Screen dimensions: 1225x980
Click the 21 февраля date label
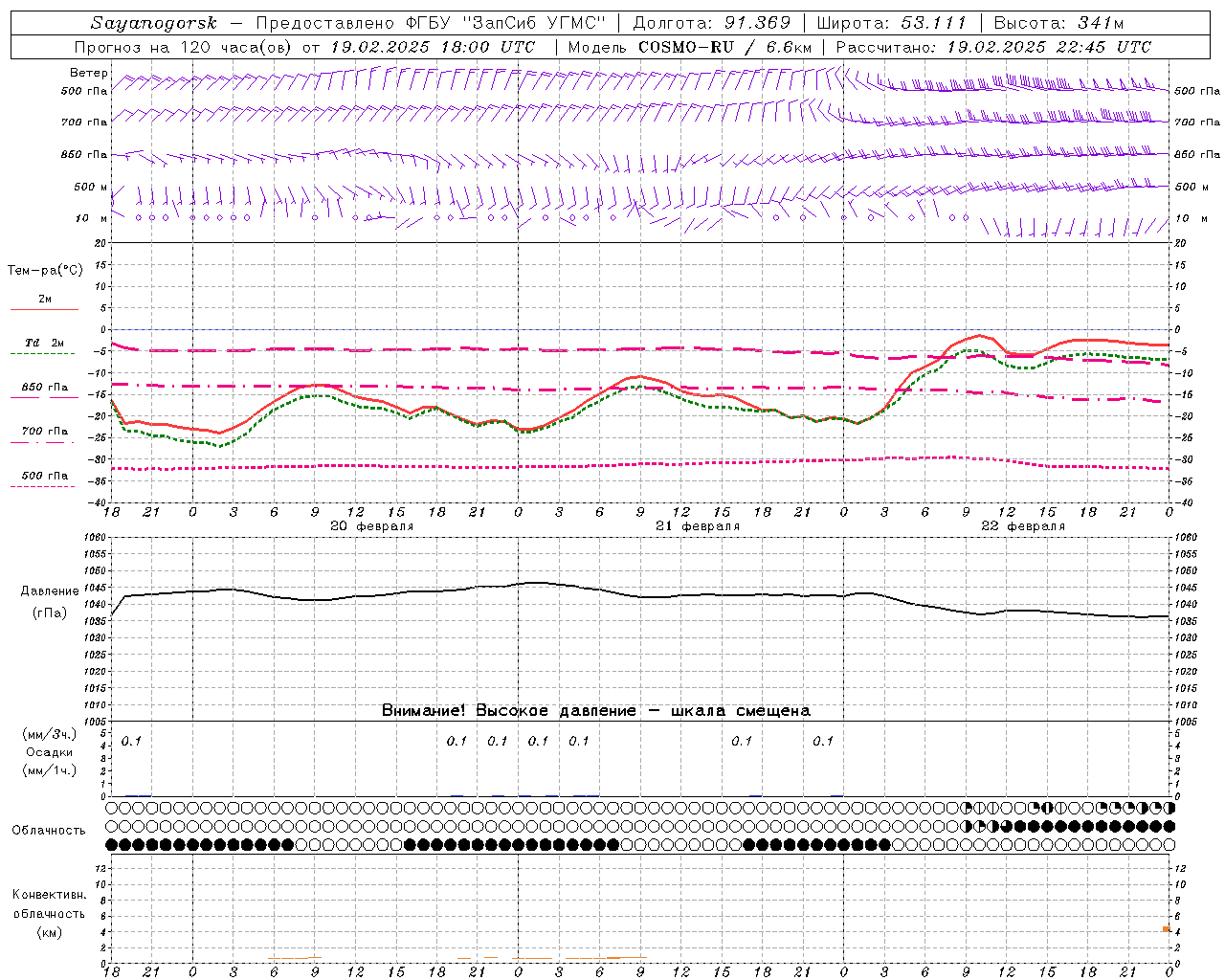[x=698, y=526]
